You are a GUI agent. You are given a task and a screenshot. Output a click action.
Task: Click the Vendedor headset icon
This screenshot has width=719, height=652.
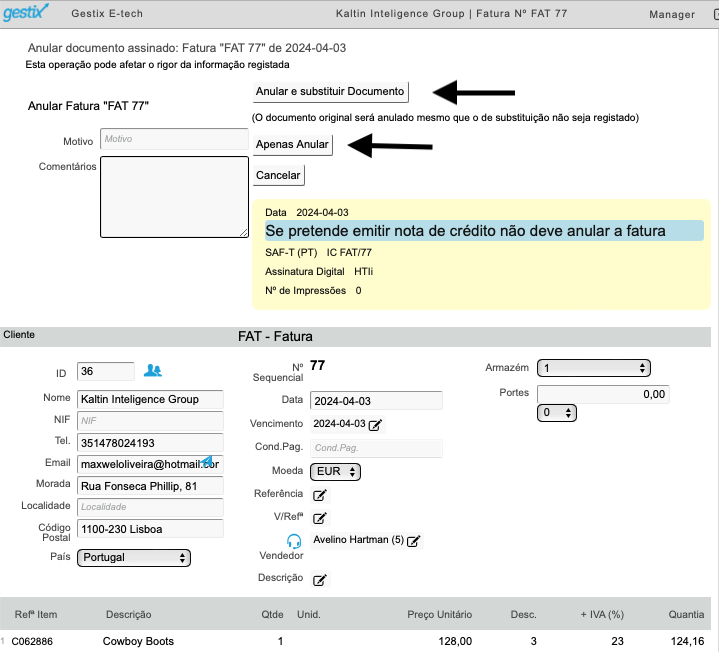click(294, 541)
